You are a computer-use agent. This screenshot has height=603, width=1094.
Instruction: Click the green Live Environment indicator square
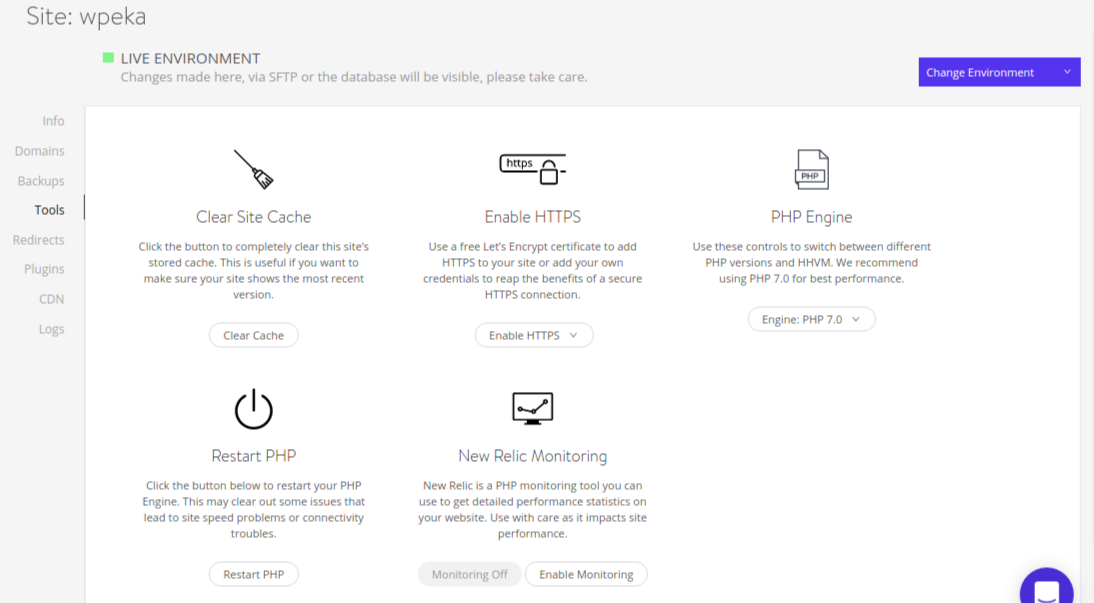[x=107, y=58]
